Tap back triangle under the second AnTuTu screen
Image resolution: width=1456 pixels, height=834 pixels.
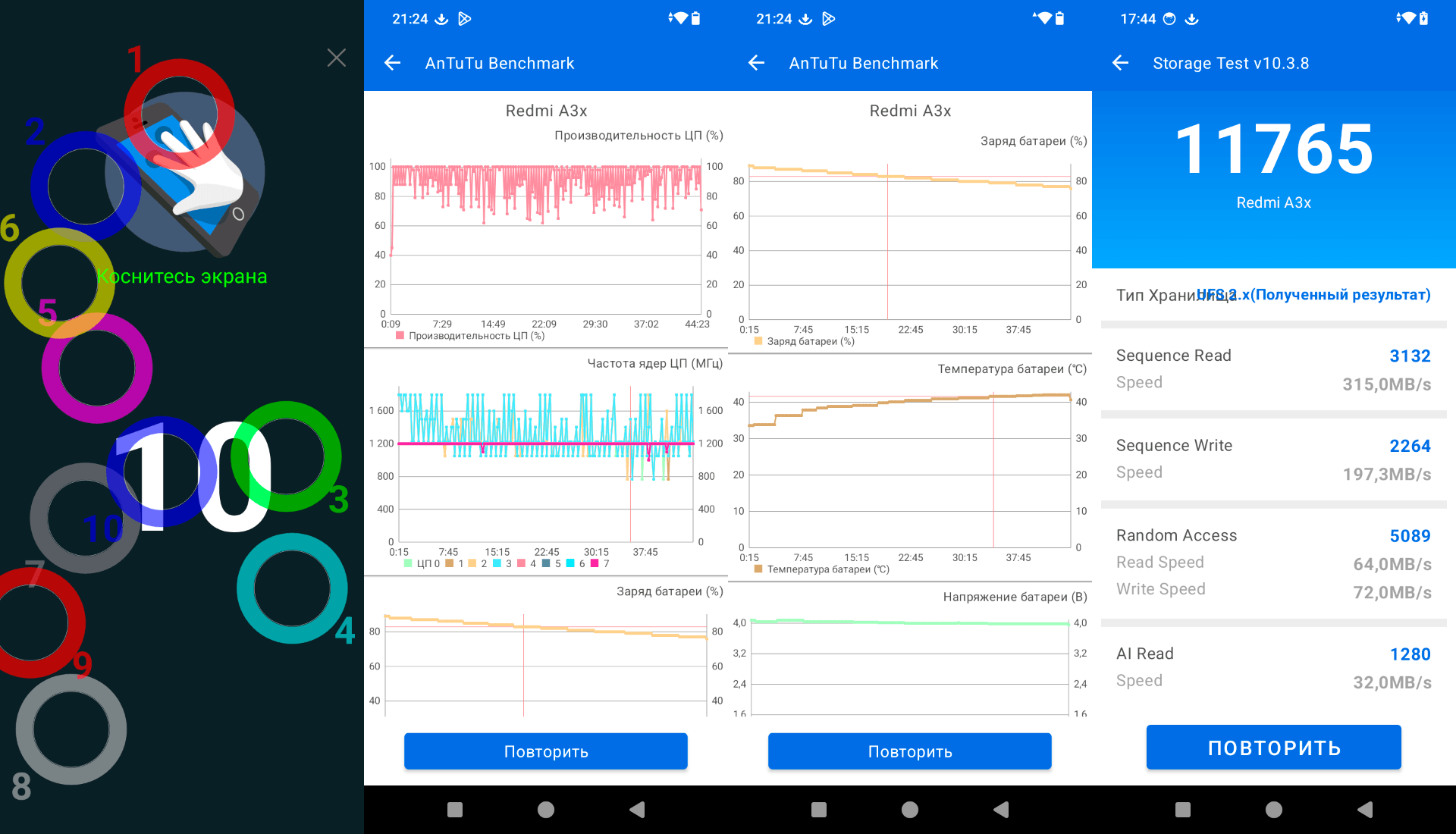1001,810
